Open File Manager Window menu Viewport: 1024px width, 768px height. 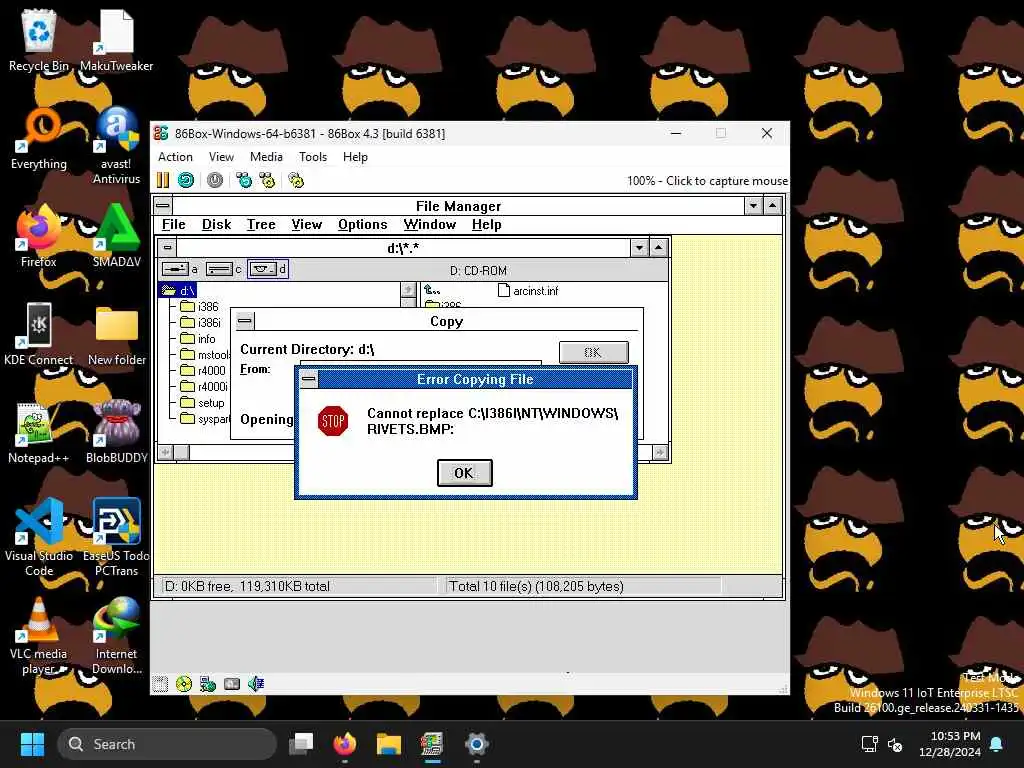point(429,225)
